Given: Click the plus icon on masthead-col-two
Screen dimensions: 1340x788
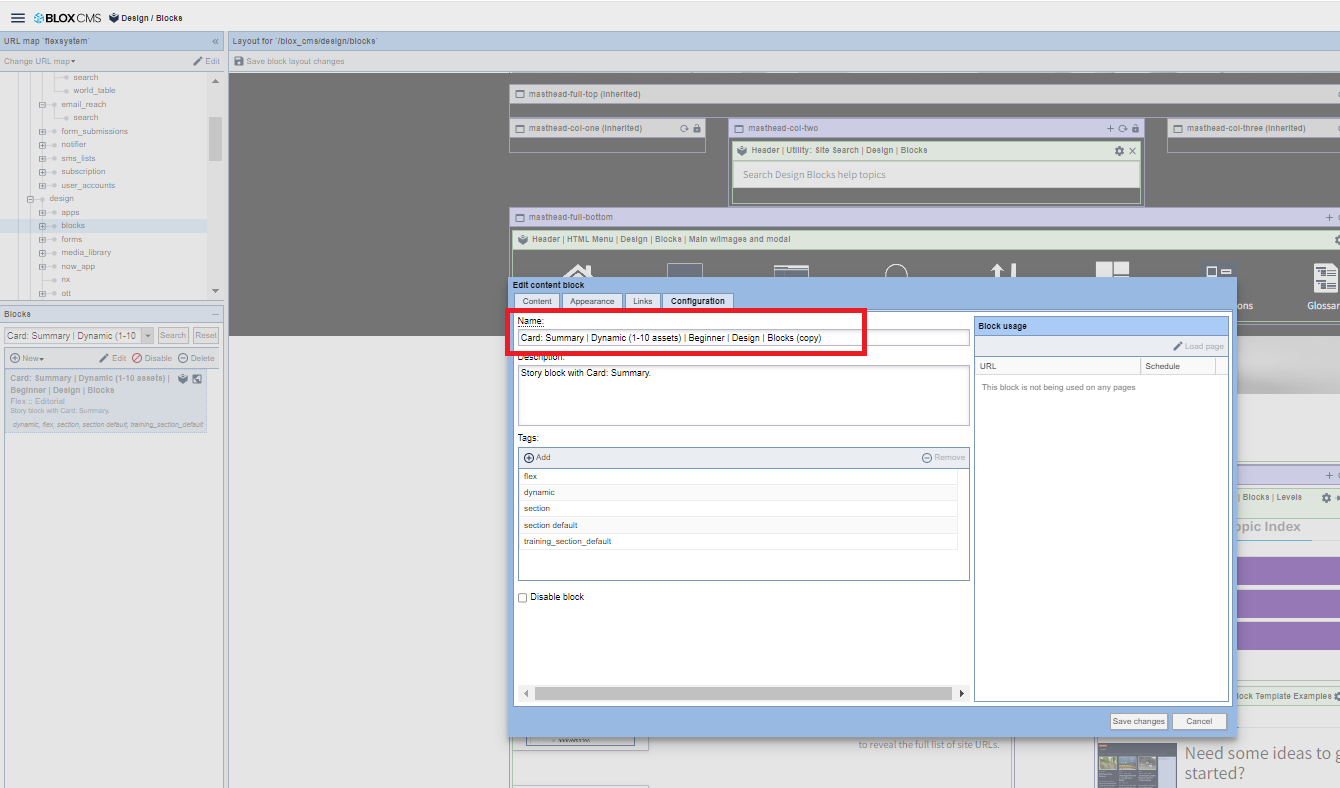Looking at the screenshot, I should click(x=1110, y=129).
